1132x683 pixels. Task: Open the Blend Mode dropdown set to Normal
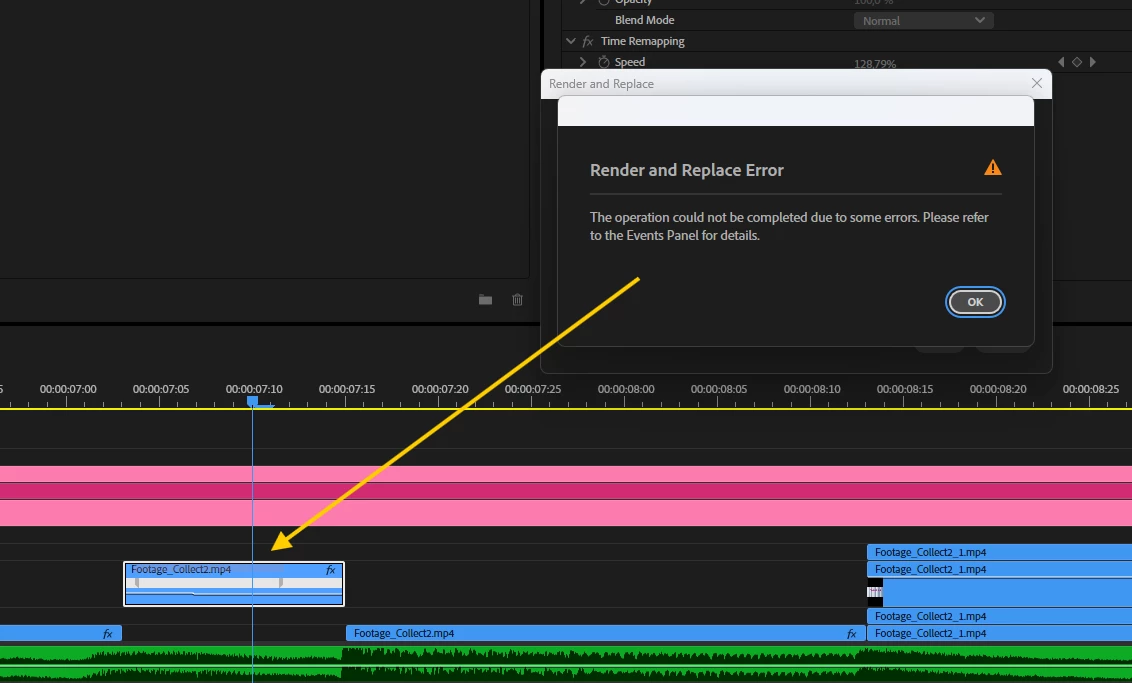tap(923, 20)
